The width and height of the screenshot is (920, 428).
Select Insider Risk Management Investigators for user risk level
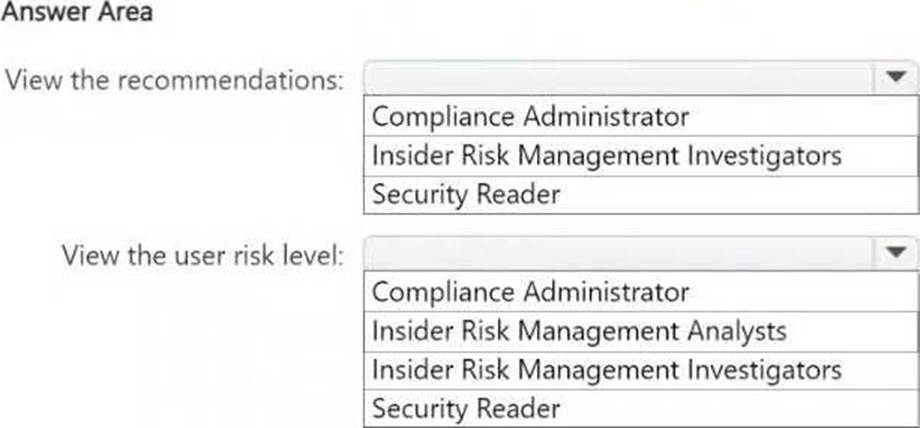(x=606, y=370)
